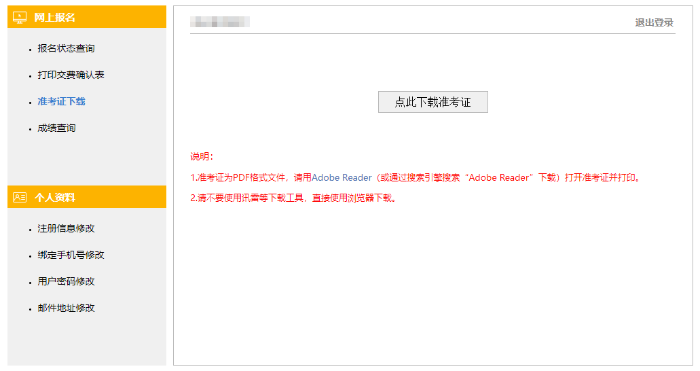Open the 打印交费确认表 page

tap(71, 75)
